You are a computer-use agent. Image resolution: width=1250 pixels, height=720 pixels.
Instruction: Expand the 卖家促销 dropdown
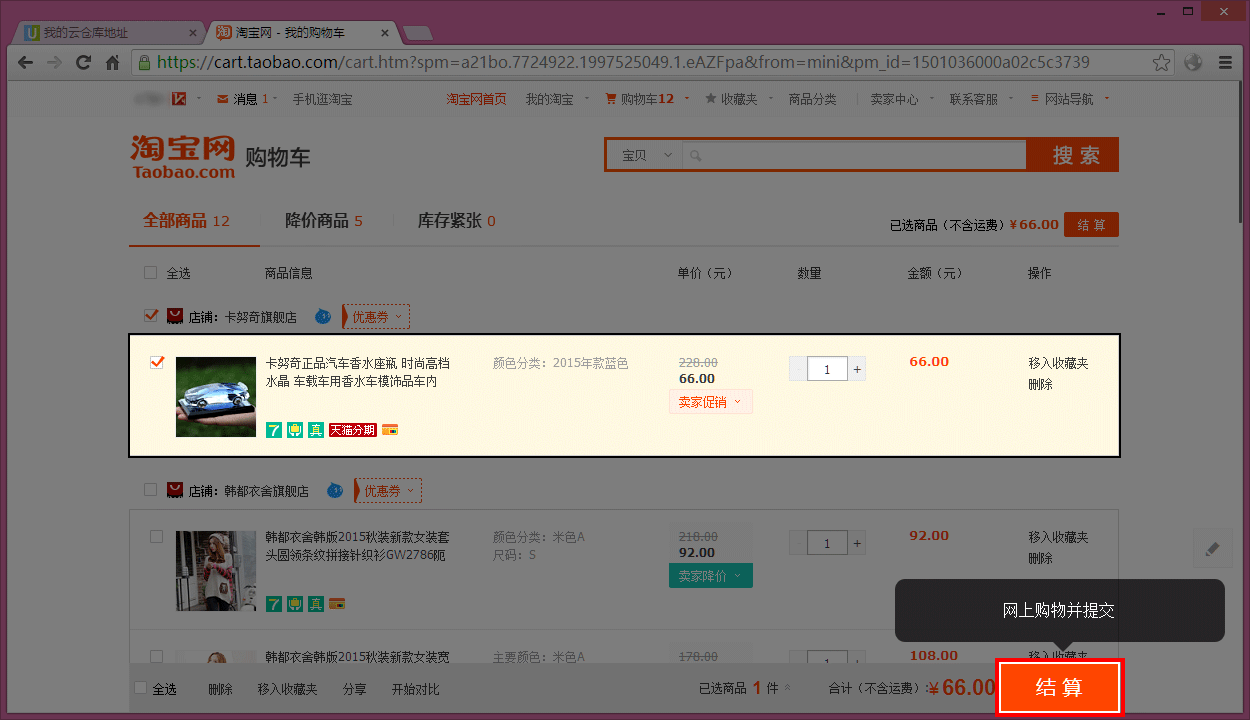(710, 401)
